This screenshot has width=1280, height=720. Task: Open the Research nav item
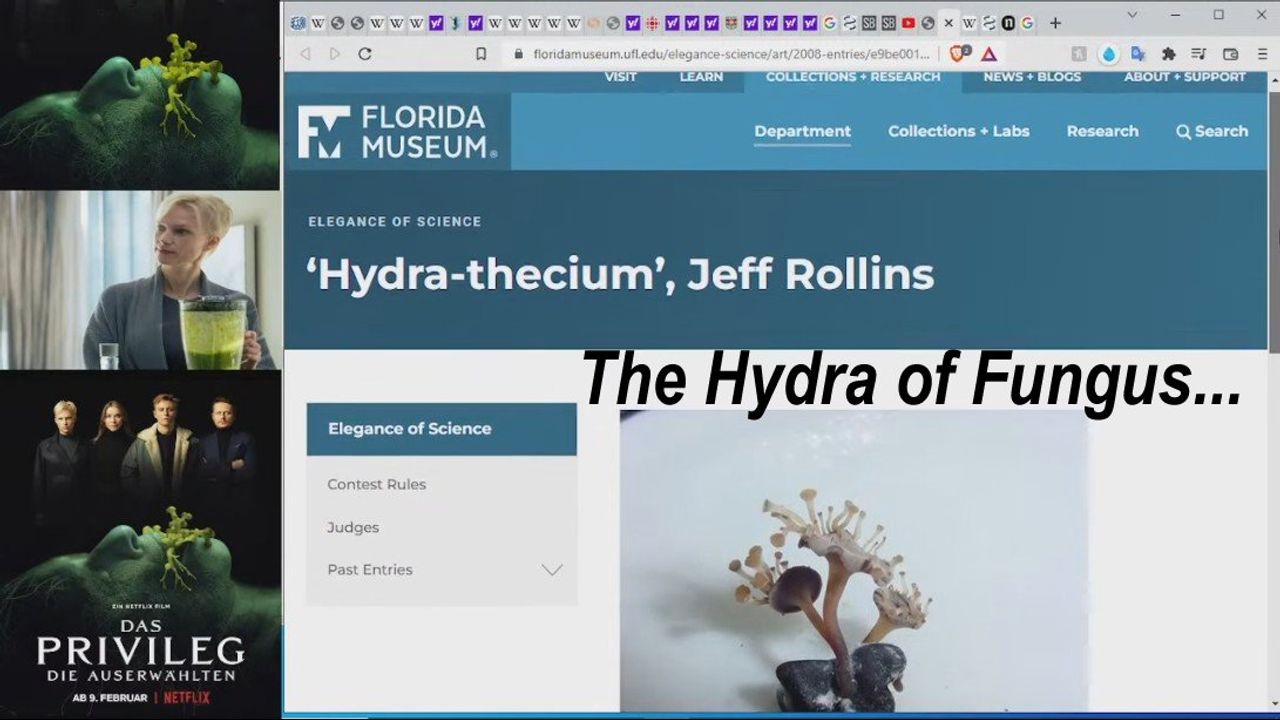(x=1102, y=131)
